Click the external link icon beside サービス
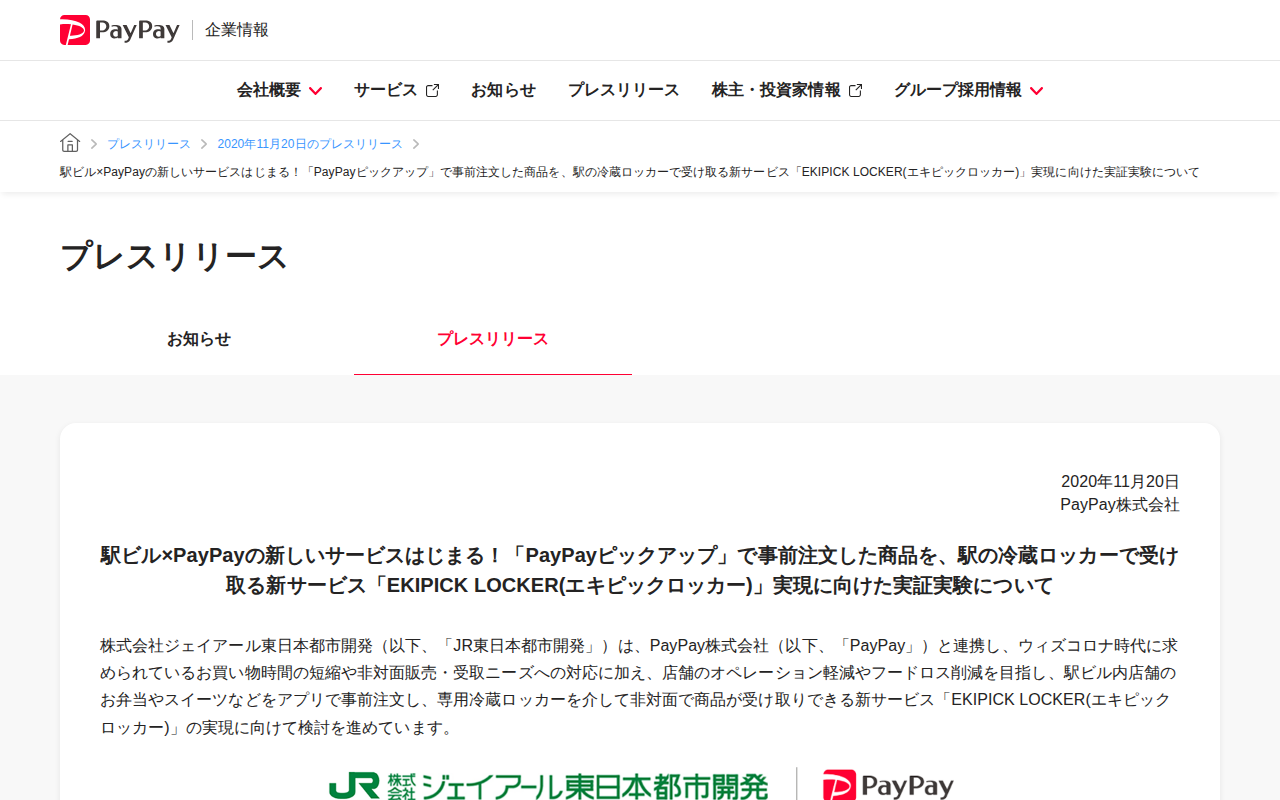 click(432, 91)
